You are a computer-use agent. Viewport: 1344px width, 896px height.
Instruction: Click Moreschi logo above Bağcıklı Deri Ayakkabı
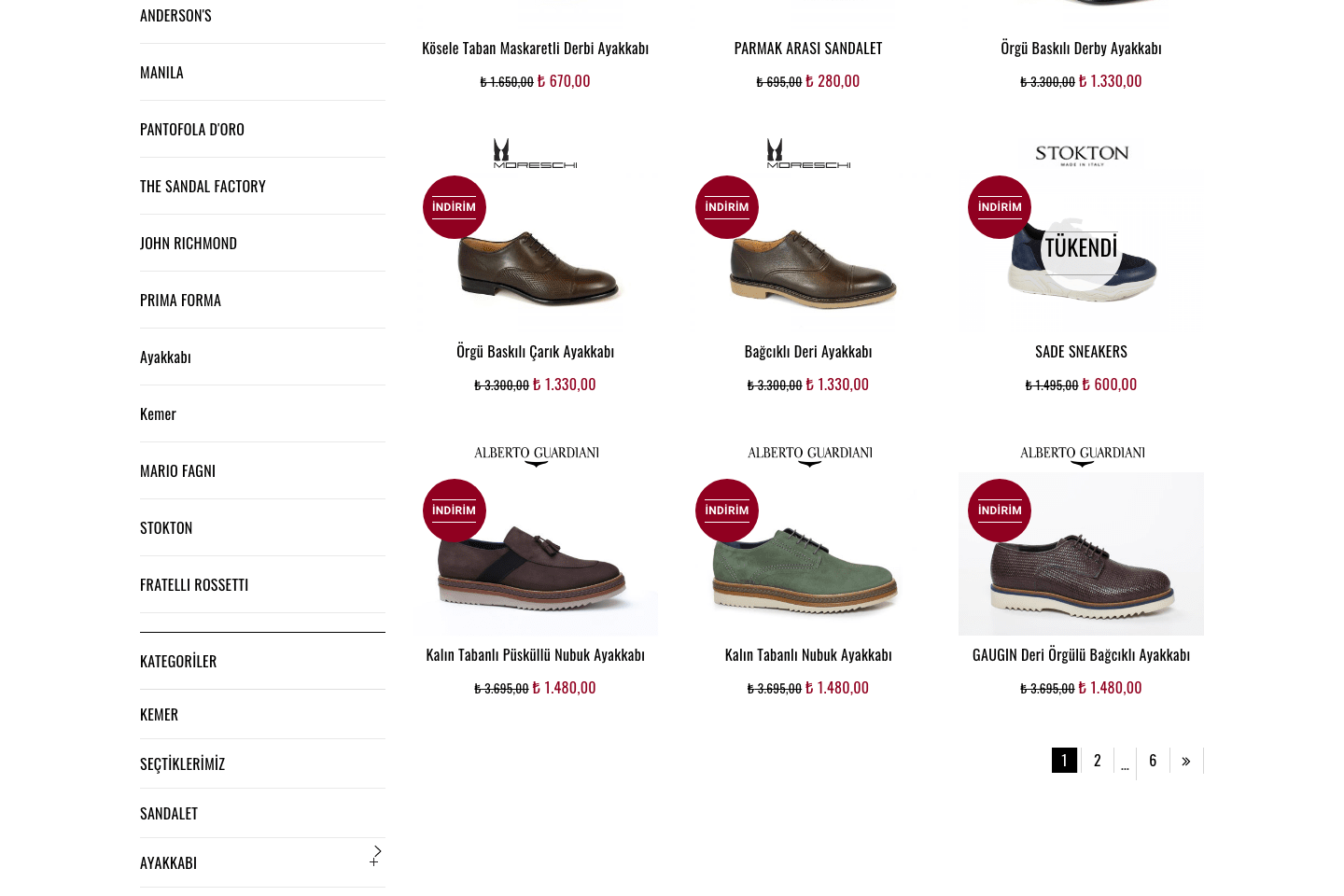(808, 154)
